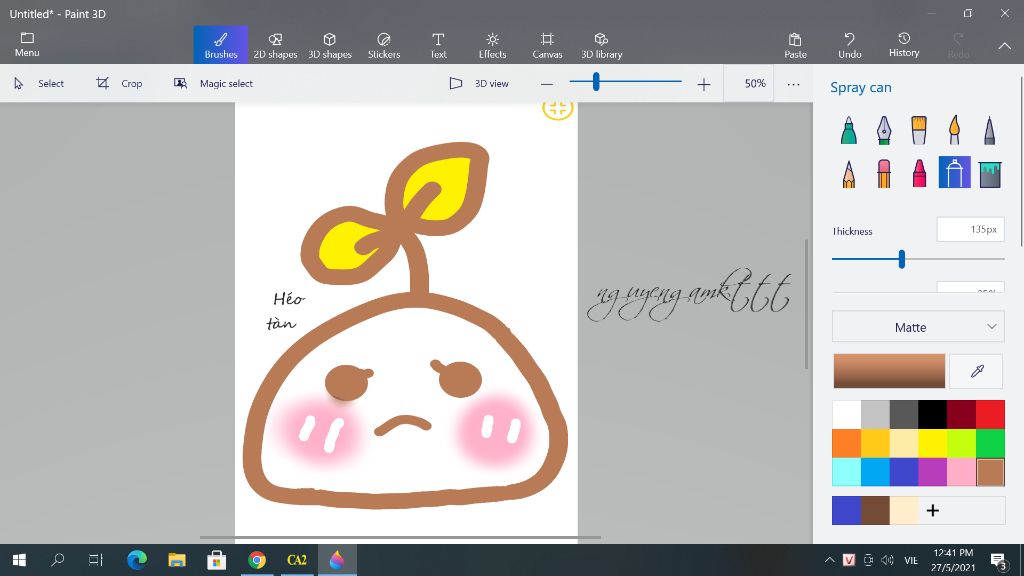Add a new custom color

(x=933, y=510)
